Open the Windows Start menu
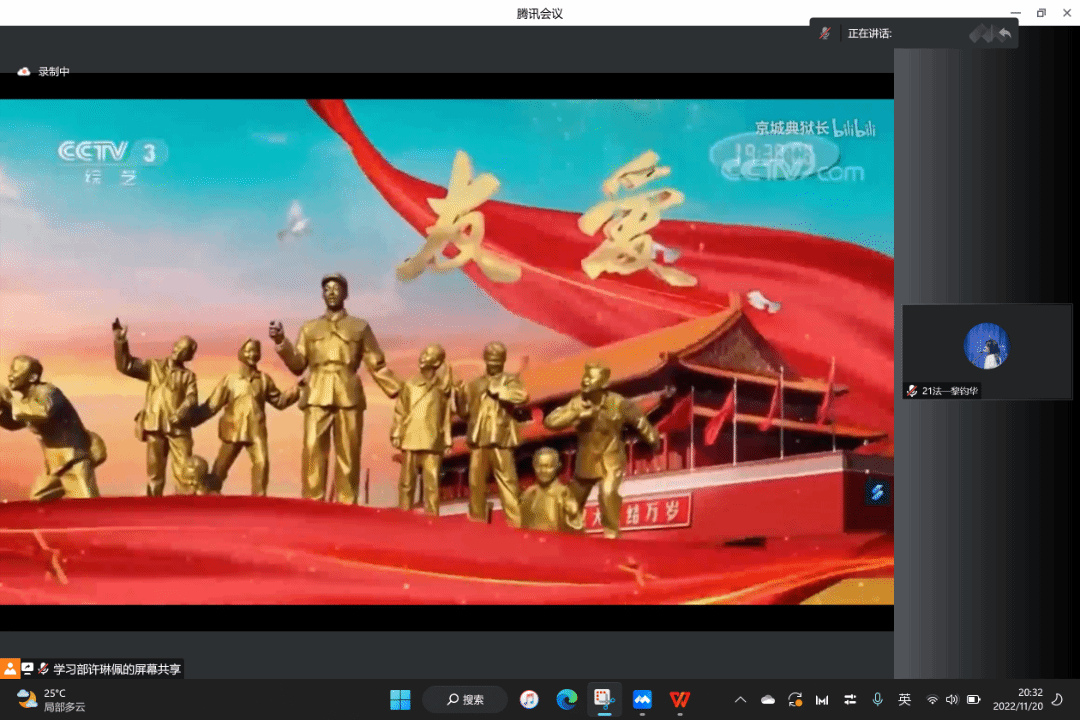Screen dimensions: 1080x720 pos(400,699)
